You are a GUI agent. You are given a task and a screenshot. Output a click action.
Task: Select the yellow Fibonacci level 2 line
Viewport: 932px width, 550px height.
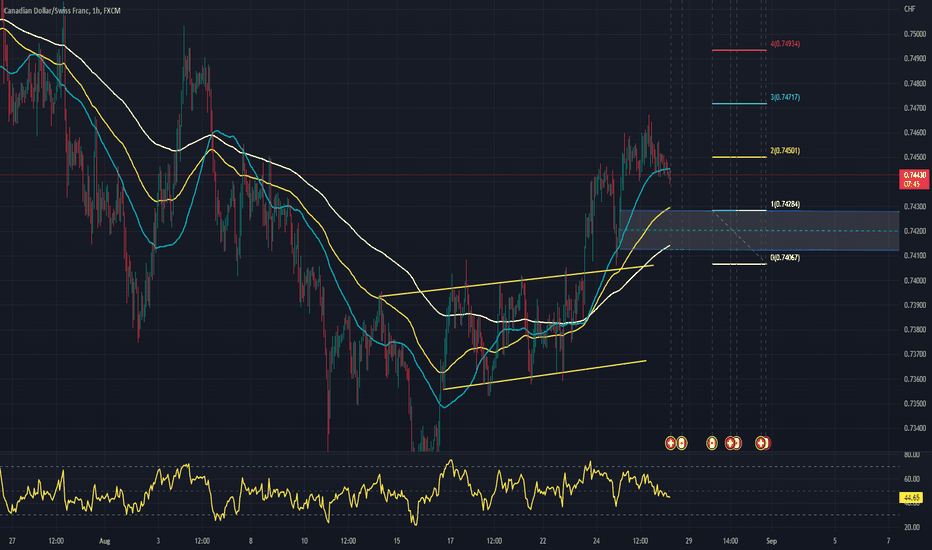(x=739, y=157)
